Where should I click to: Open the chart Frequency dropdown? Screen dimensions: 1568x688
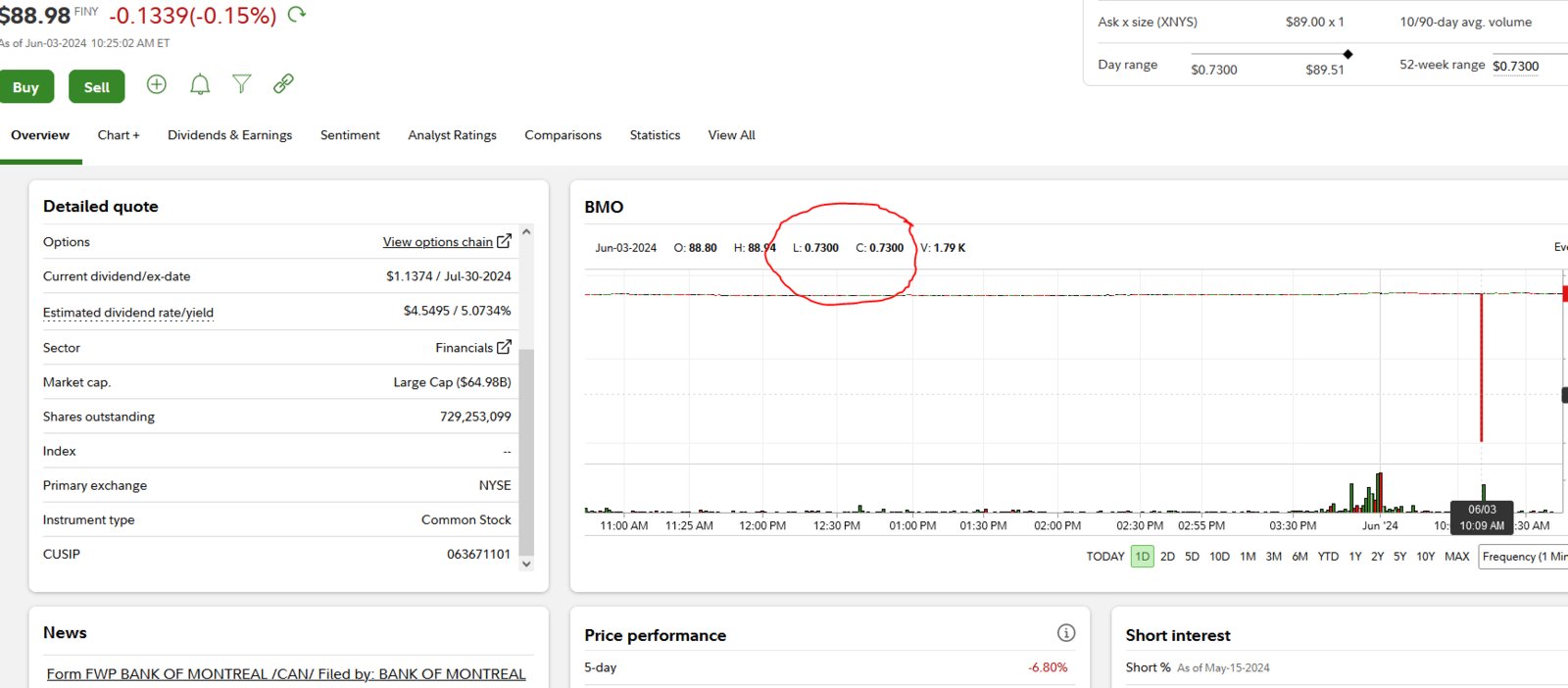tap(1523, 557)
